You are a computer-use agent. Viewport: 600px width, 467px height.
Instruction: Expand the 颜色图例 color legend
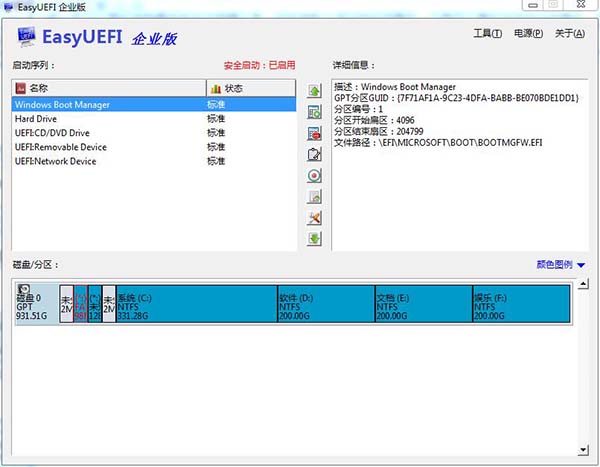[x=561, y=265]
